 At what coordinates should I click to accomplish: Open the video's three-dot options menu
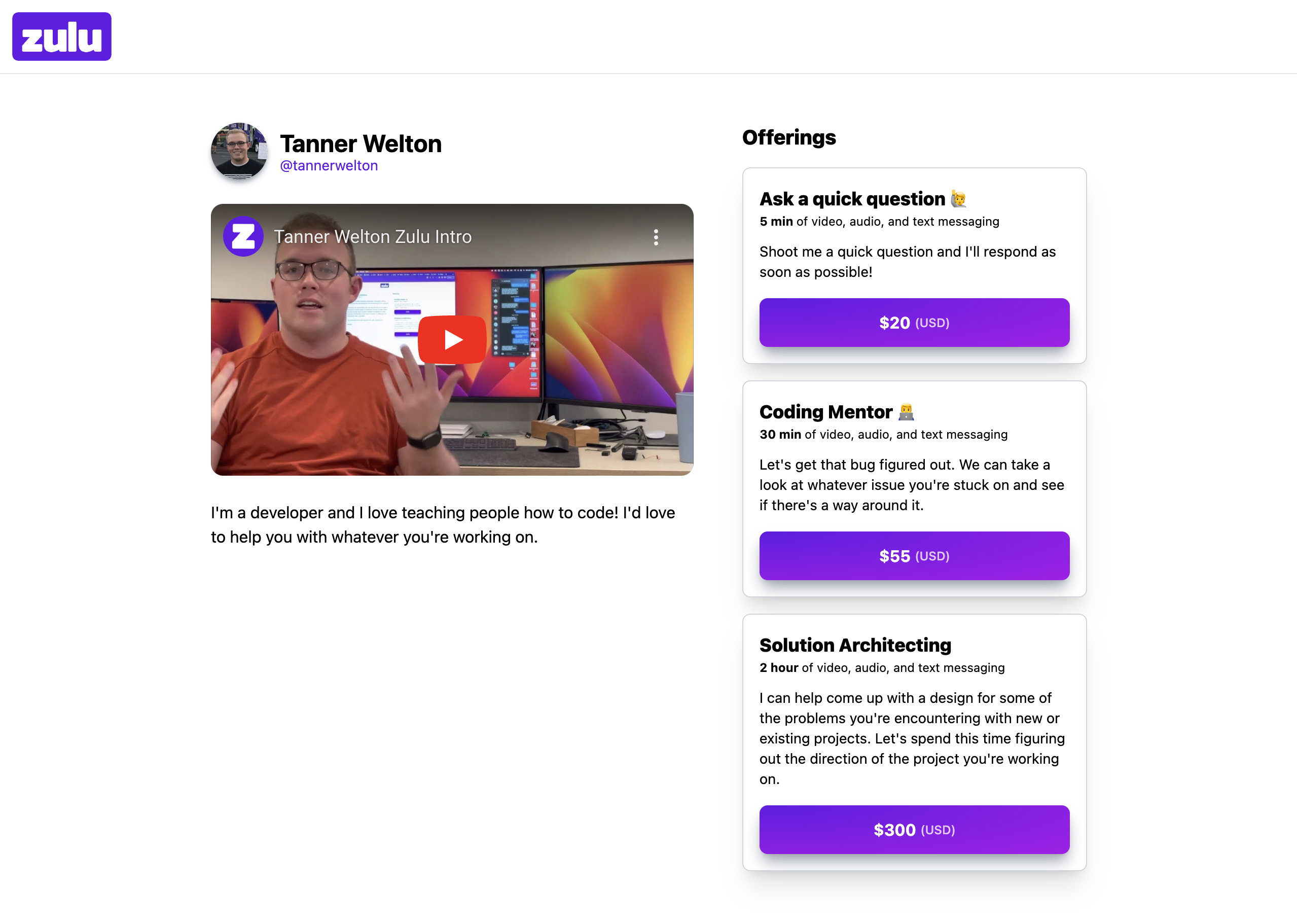click(656, 237)
